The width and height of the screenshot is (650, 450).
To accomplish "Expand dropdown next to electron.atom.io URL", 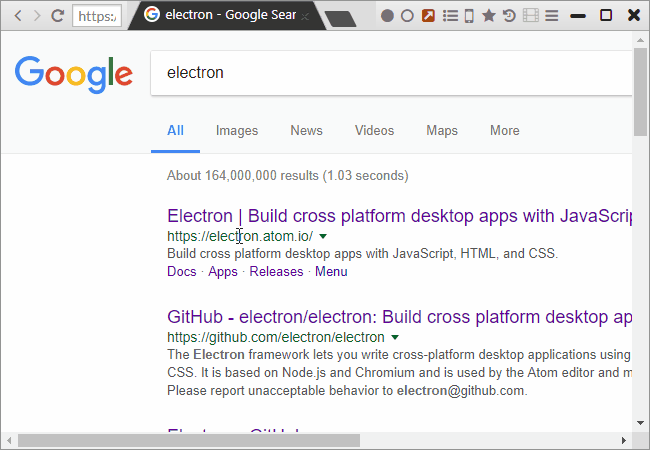I will point(323,237).
